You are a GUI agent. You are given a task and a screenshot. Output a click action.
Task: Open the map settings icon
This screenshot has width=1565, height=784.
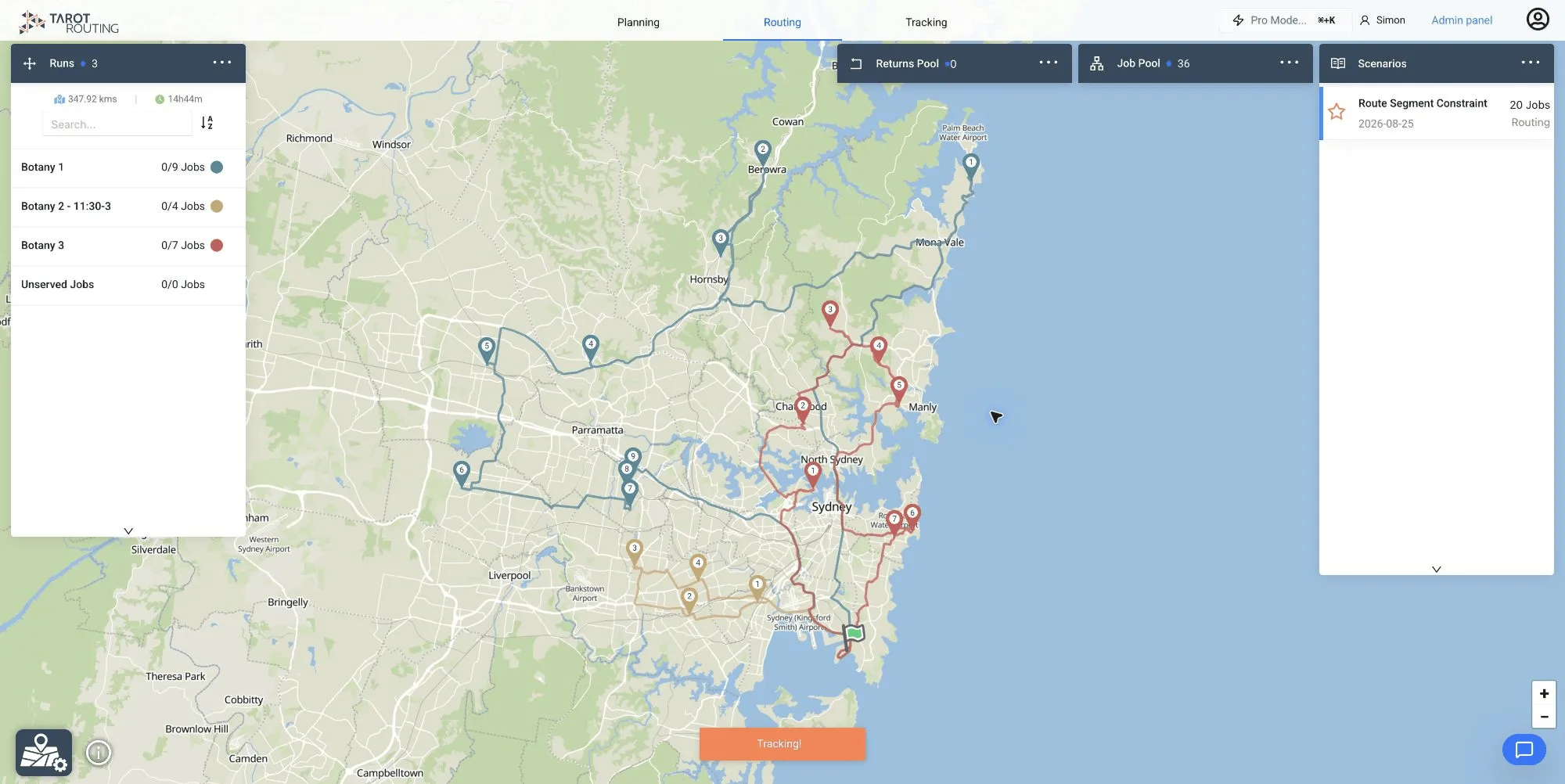click(44, 753)
